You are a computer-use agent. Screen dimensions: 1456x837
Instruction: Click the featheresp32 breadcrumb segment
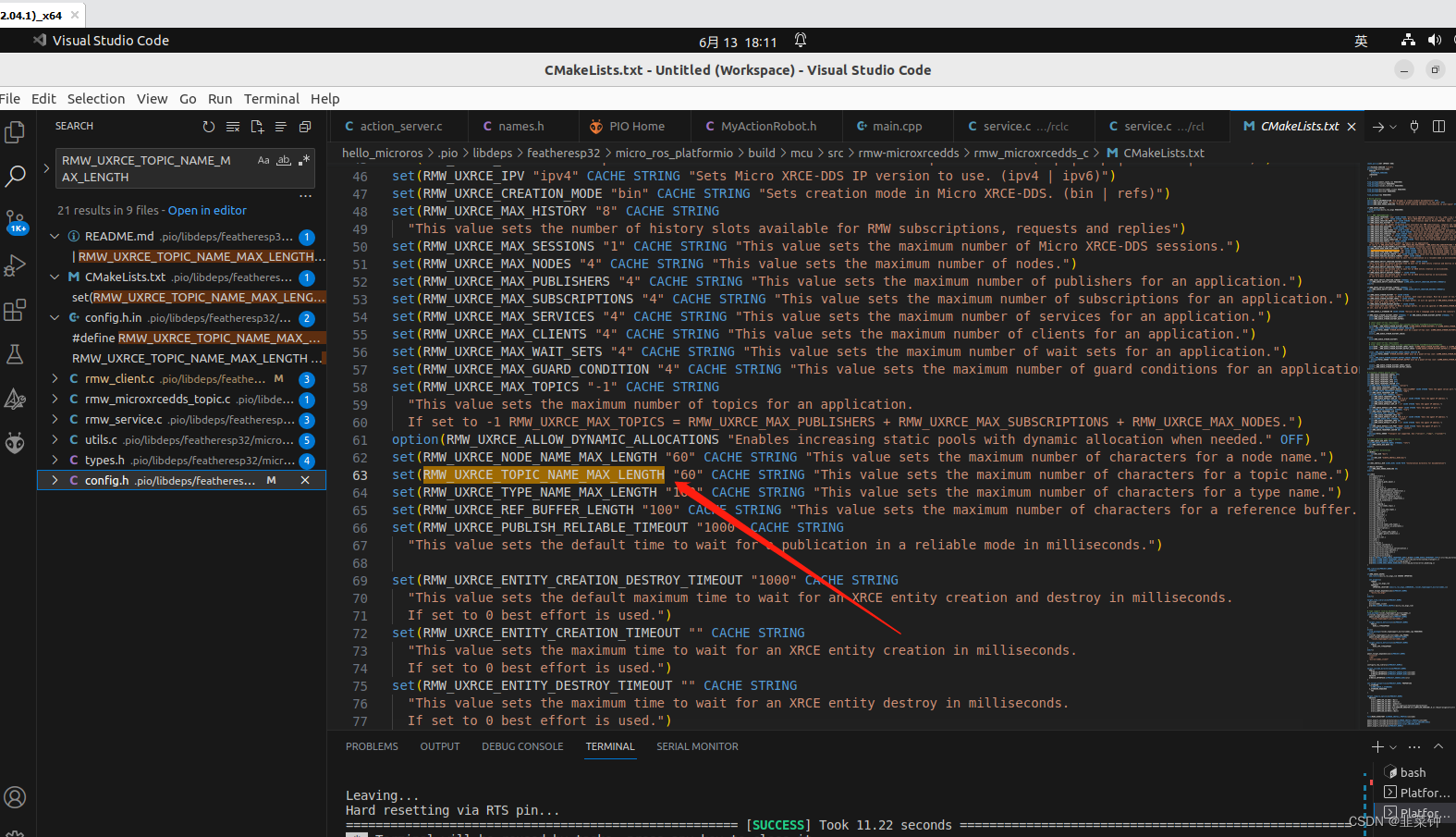563,154
